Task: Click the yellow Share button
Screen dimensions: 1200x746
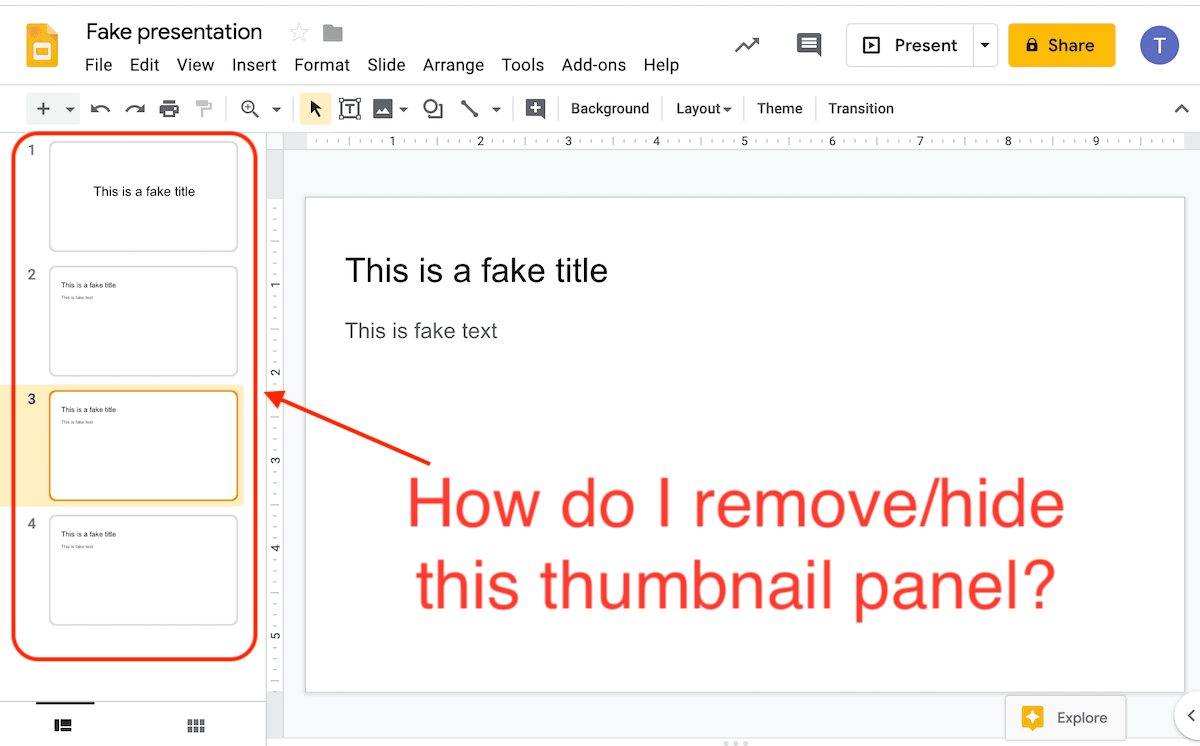Action: click(1060, 45)
